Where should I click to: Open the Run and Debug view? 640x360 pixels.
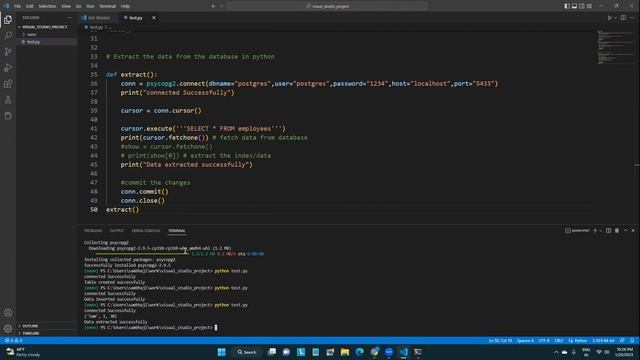pos(8,68)
